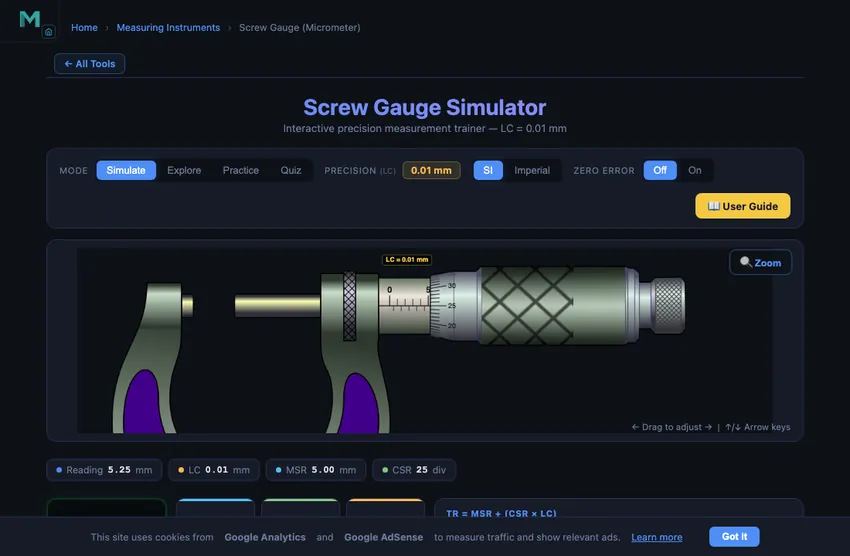Set zero error Off

[x=660, y=170]
